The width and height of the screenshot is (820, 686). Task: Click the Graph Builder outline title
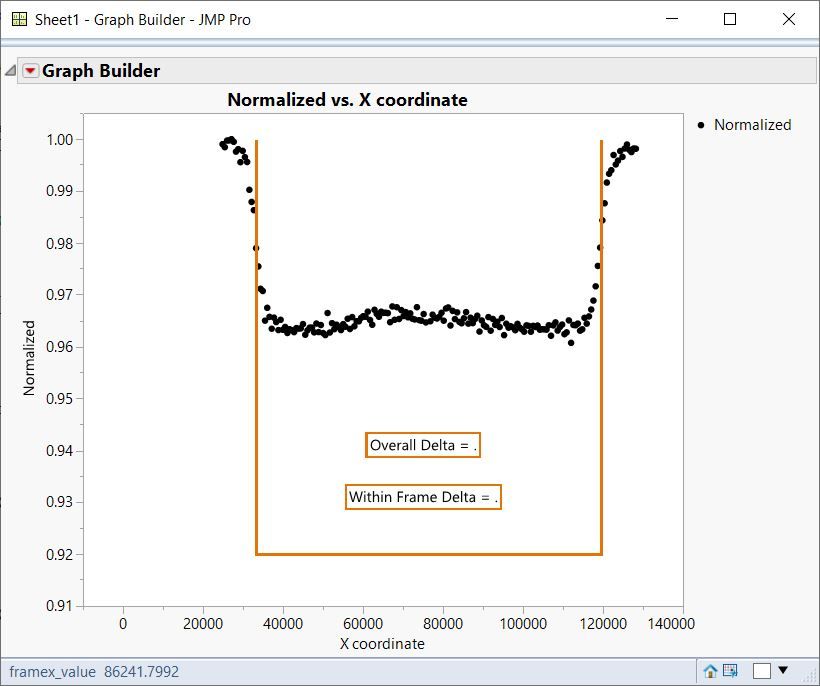point(101,71)
